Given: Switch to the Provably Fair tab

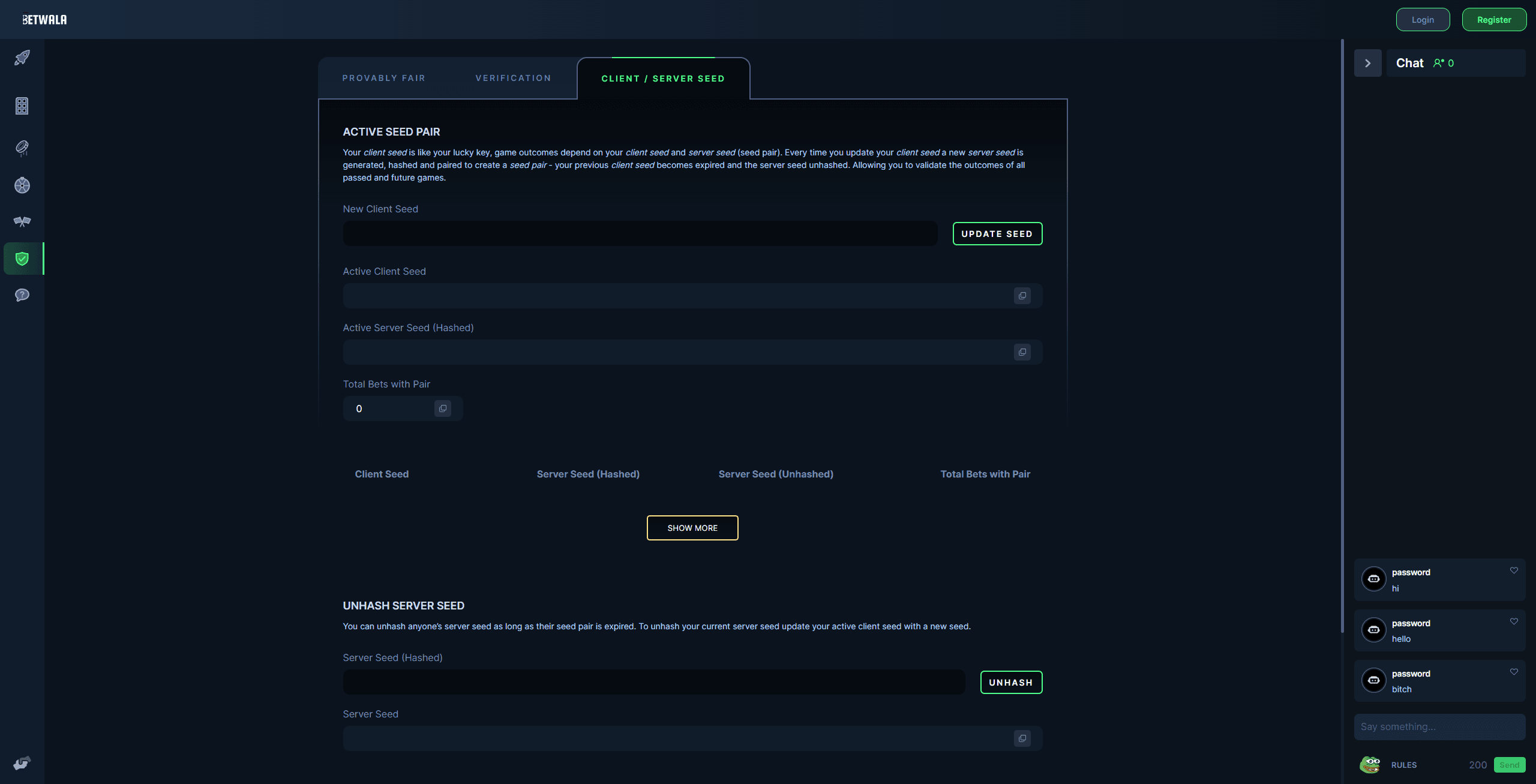Looking at the screenshot, I should tap(383, 78).
